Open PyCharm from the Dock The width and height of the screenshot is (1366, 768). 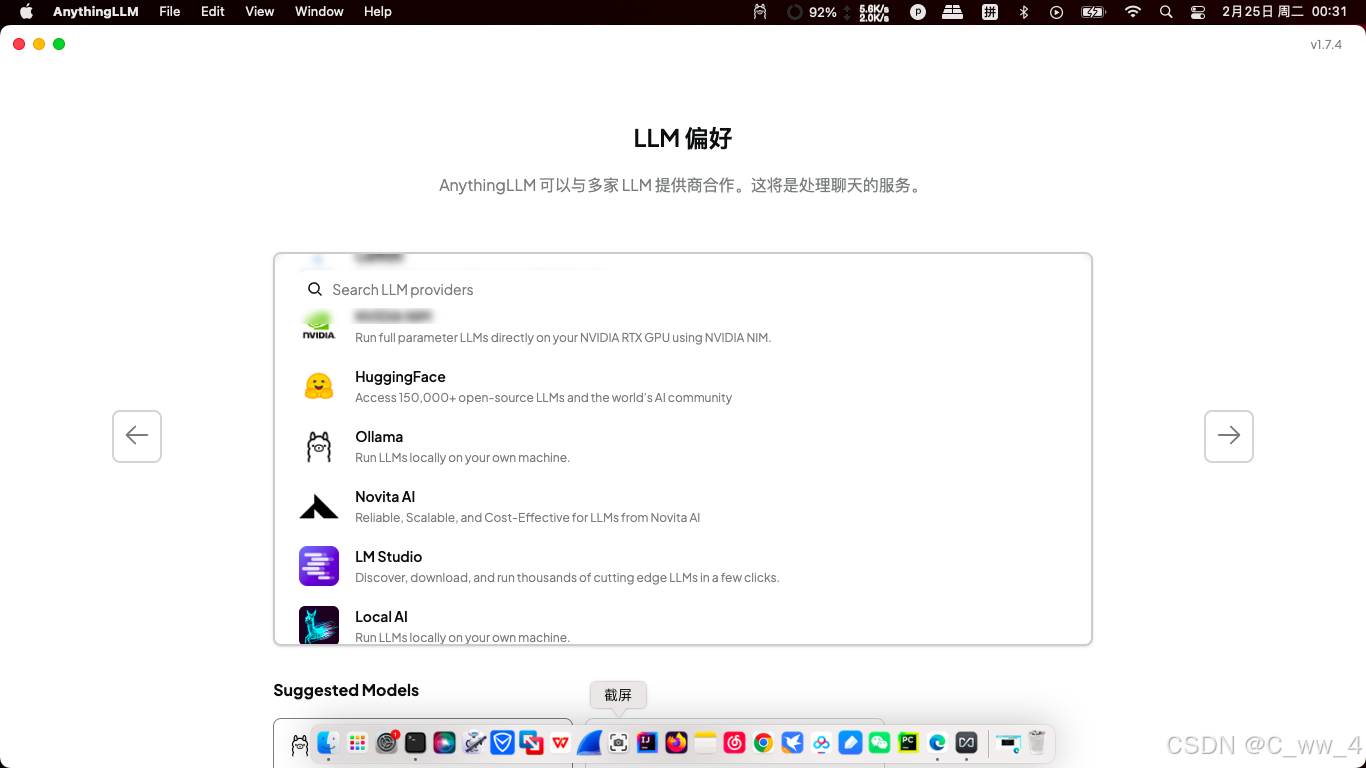coord(909,743)
